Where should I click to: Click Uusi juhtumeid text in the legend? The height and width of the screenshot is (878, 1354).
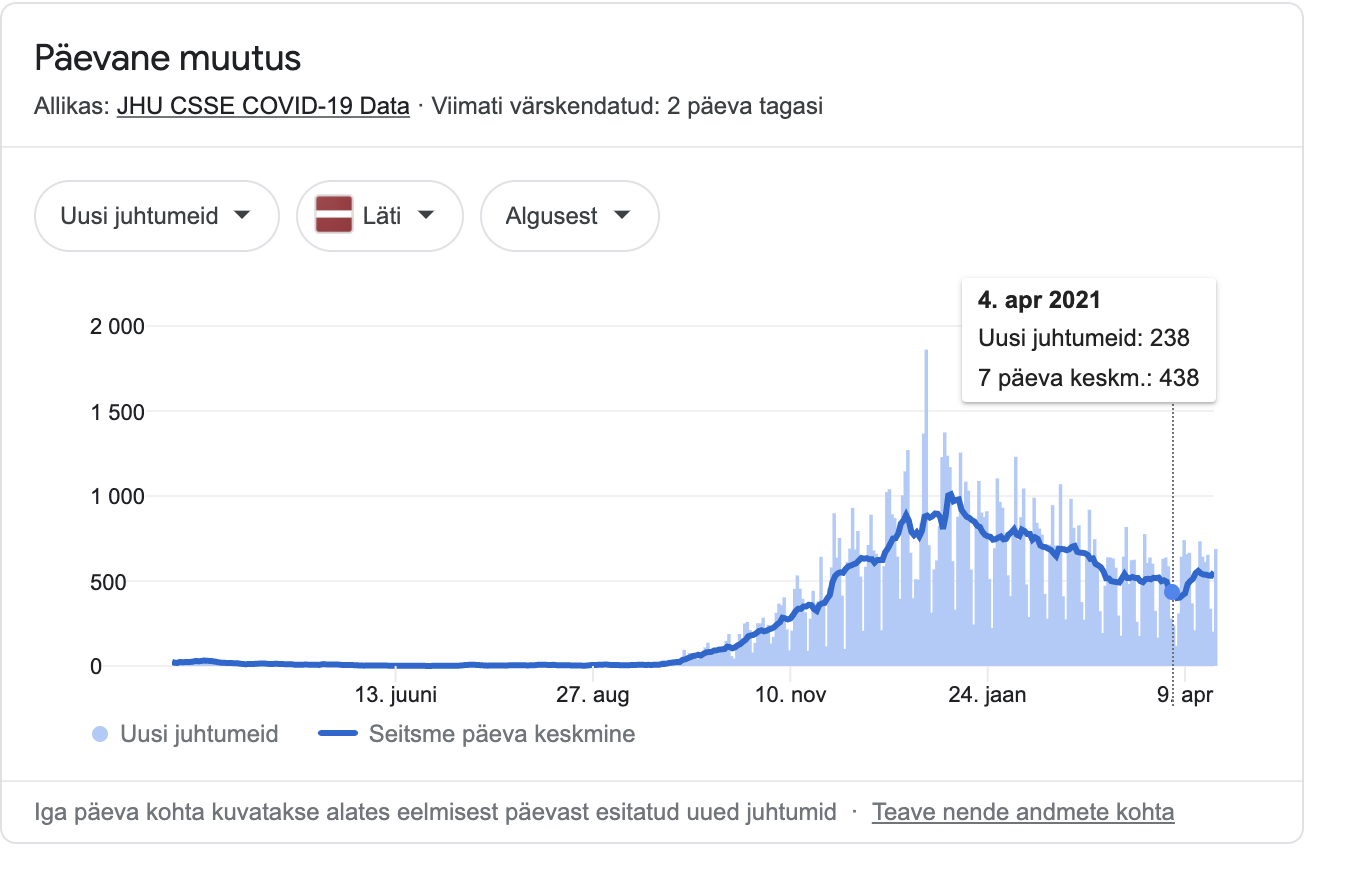click(x=199, y=735)
